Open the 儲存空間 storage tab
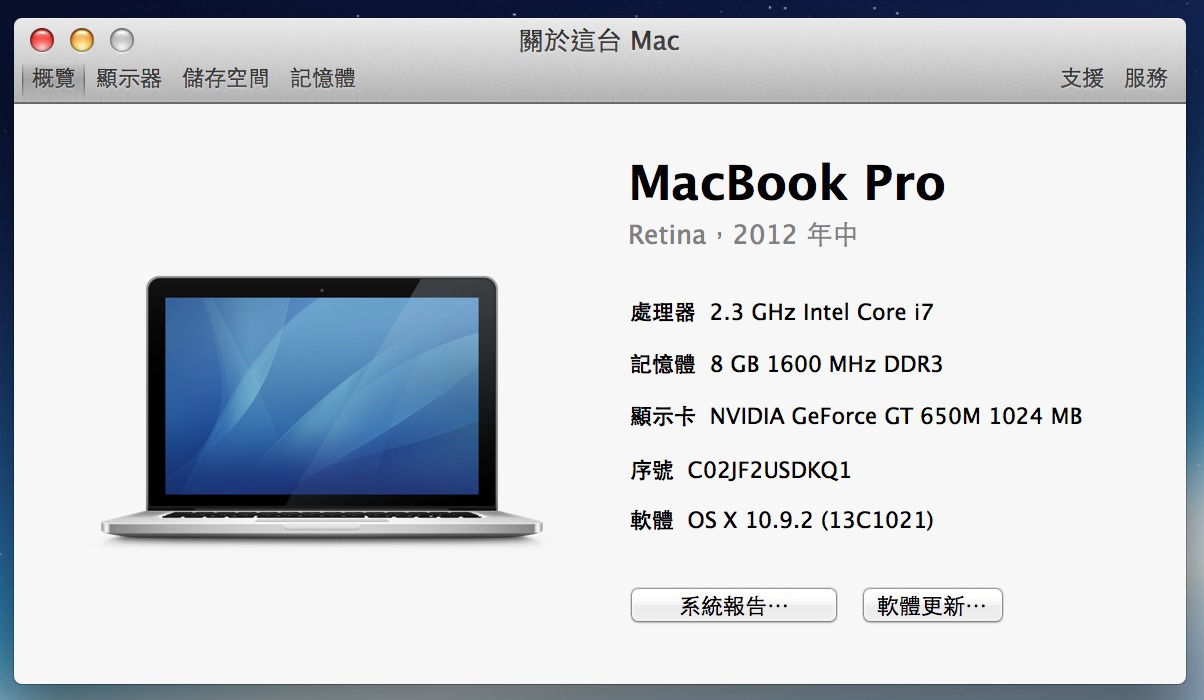 pyautogui.click(x=226, y=79)
